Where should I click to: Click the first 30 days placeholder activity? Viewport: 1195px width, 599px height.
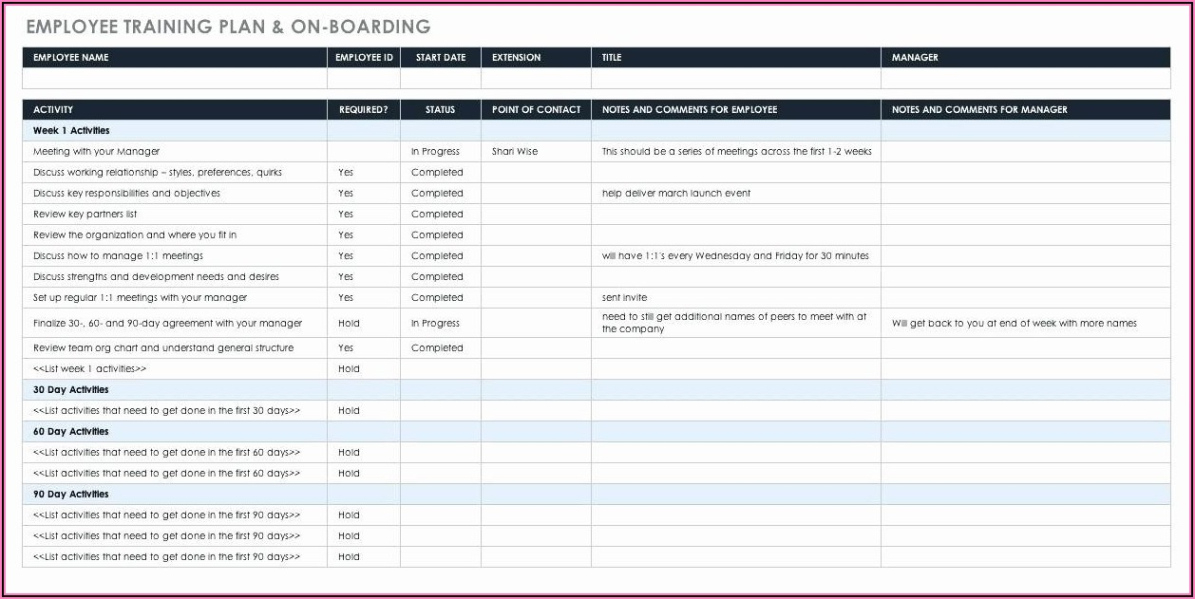[175, 411]
